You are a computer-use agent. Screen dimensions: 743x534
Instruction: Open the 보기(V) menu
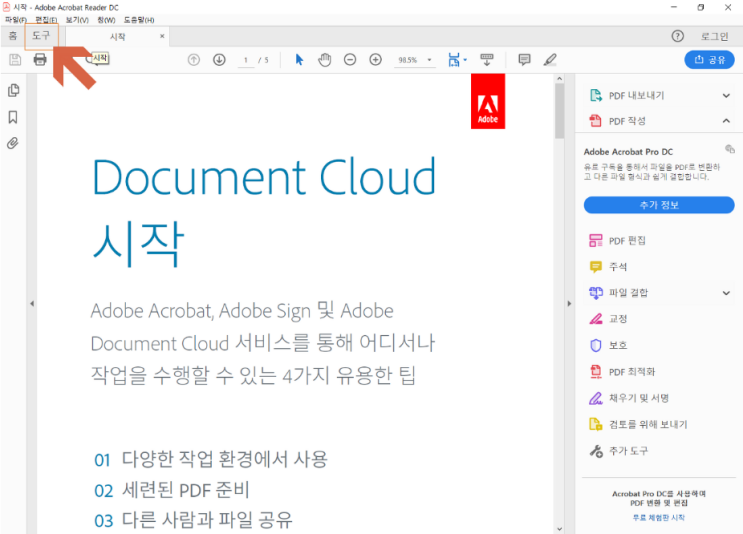(77, 20)
